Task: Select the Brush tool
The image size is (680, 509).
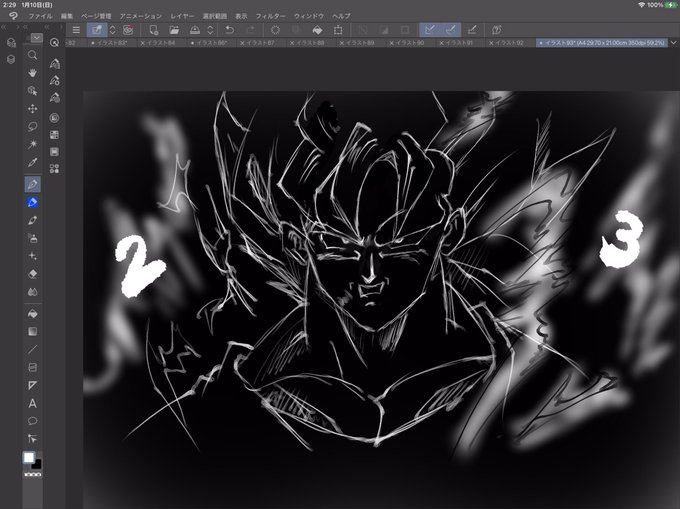Action: click(33, 220)
